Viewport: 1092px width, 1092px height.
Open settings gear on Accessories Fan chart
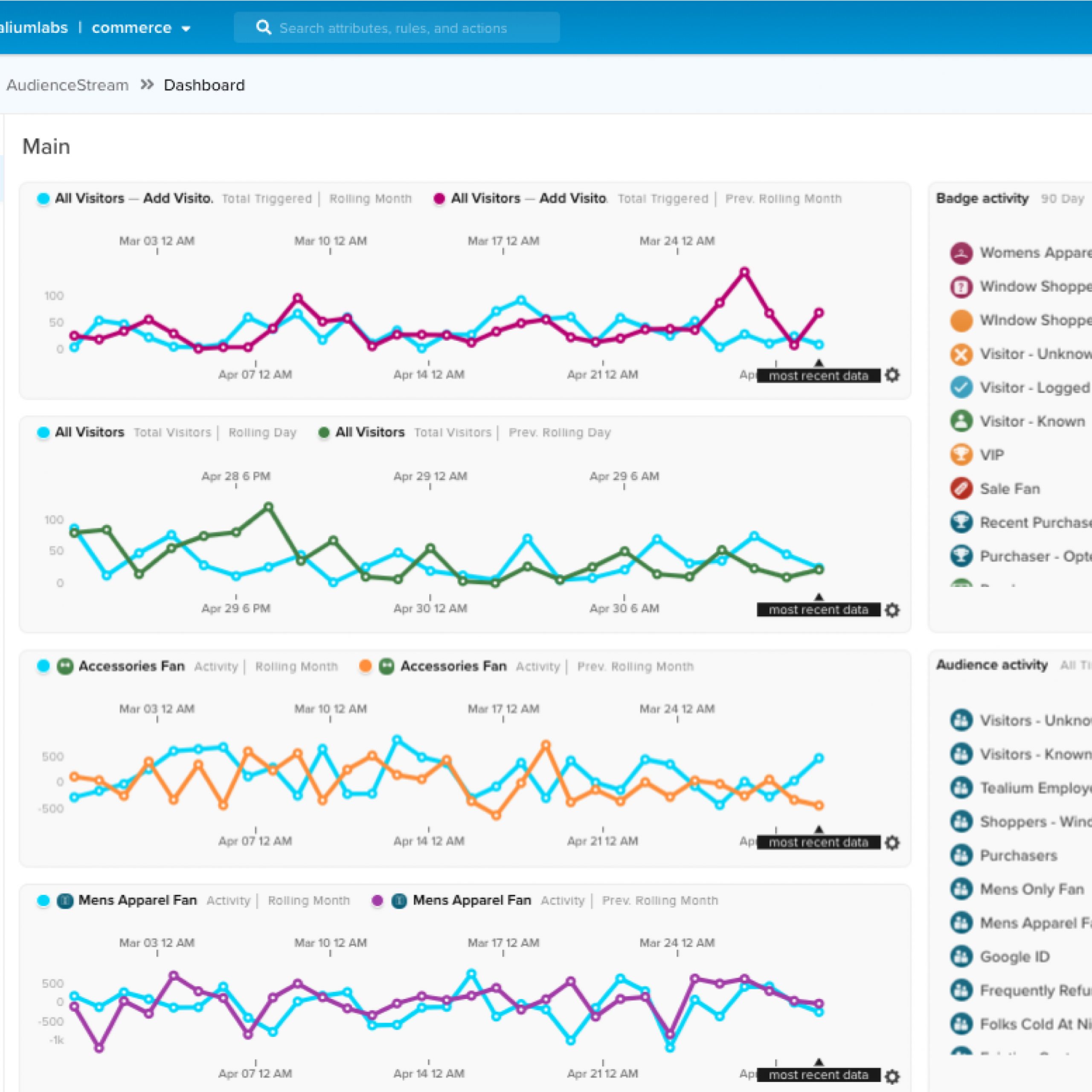[x=892, y=843]
